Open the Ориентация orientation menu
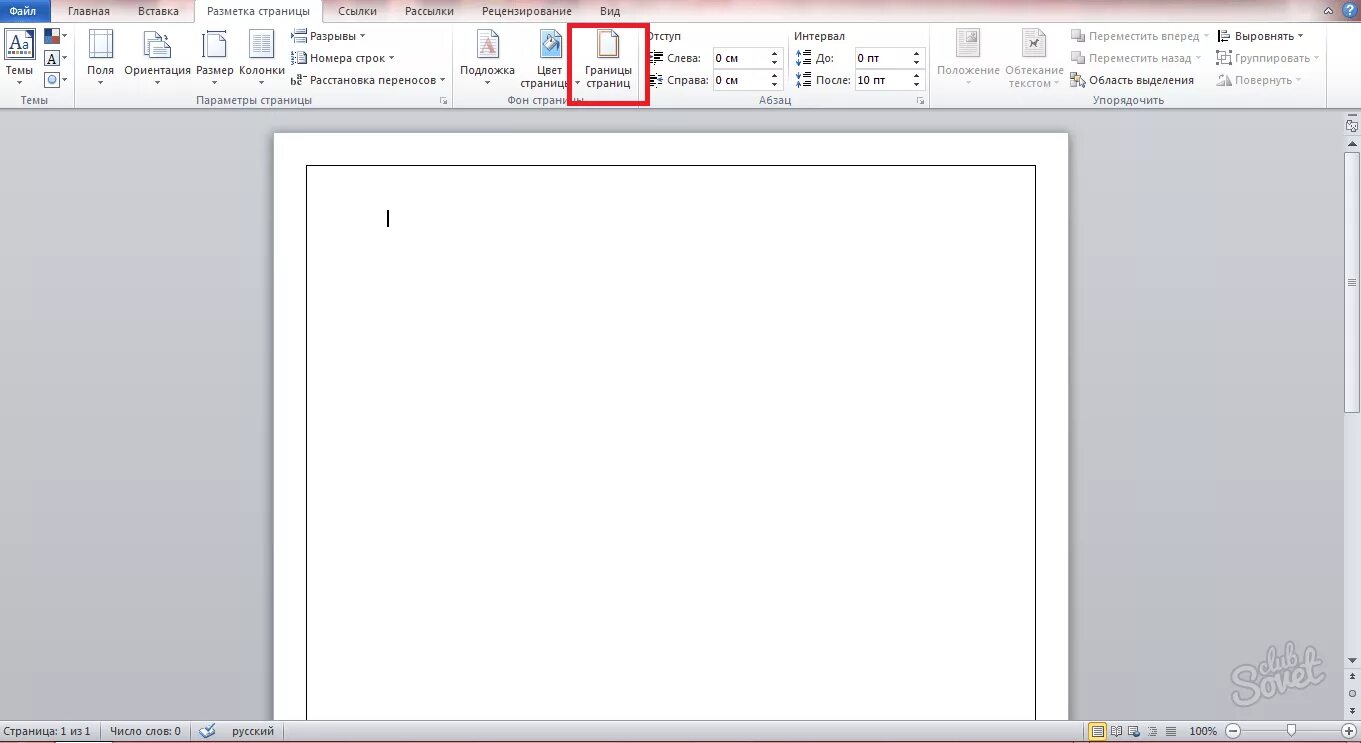This screenshot has height=743, width=1361. point(157,57)
